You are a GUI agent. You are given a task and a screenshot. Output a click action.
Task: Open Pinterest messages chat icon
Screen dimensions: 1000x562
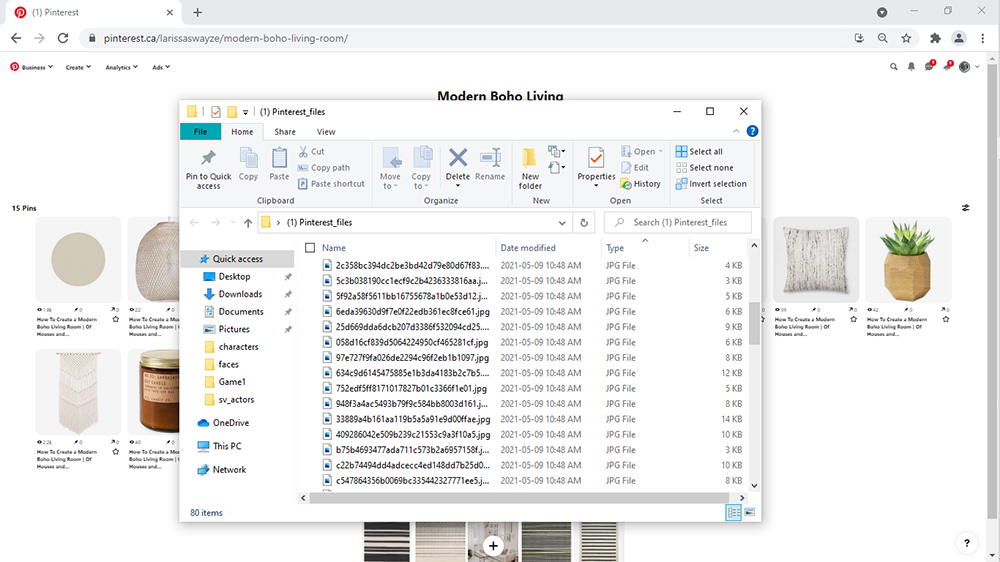(x=929, y=66)
